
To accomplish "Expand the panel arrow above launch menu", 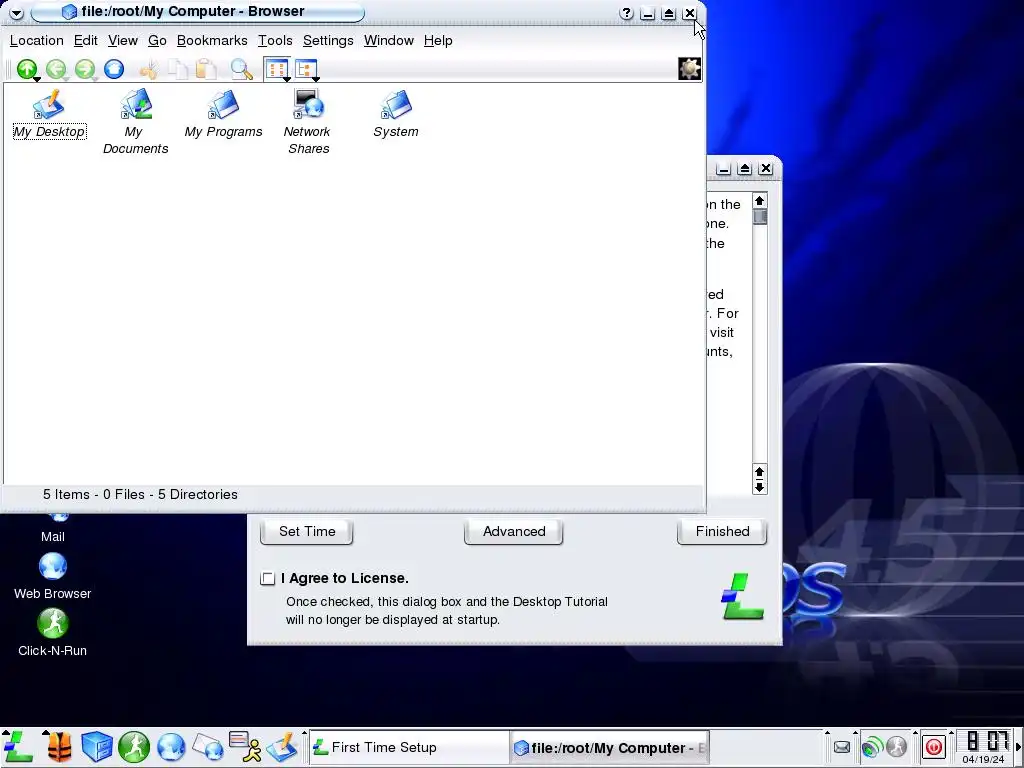I will click(5, 733).
